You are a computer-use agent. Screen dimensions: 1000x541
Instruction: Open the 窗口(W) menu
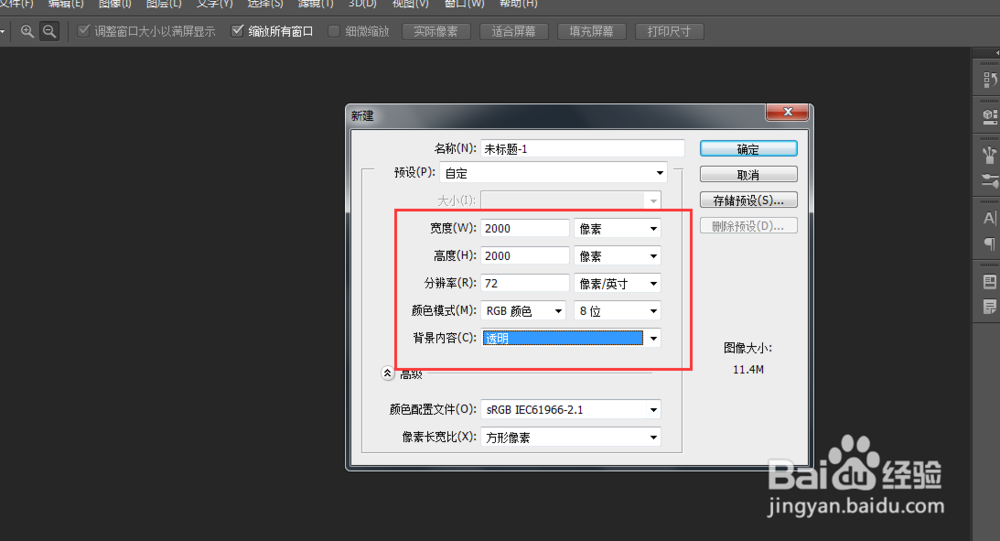click(x=464, y=4)
